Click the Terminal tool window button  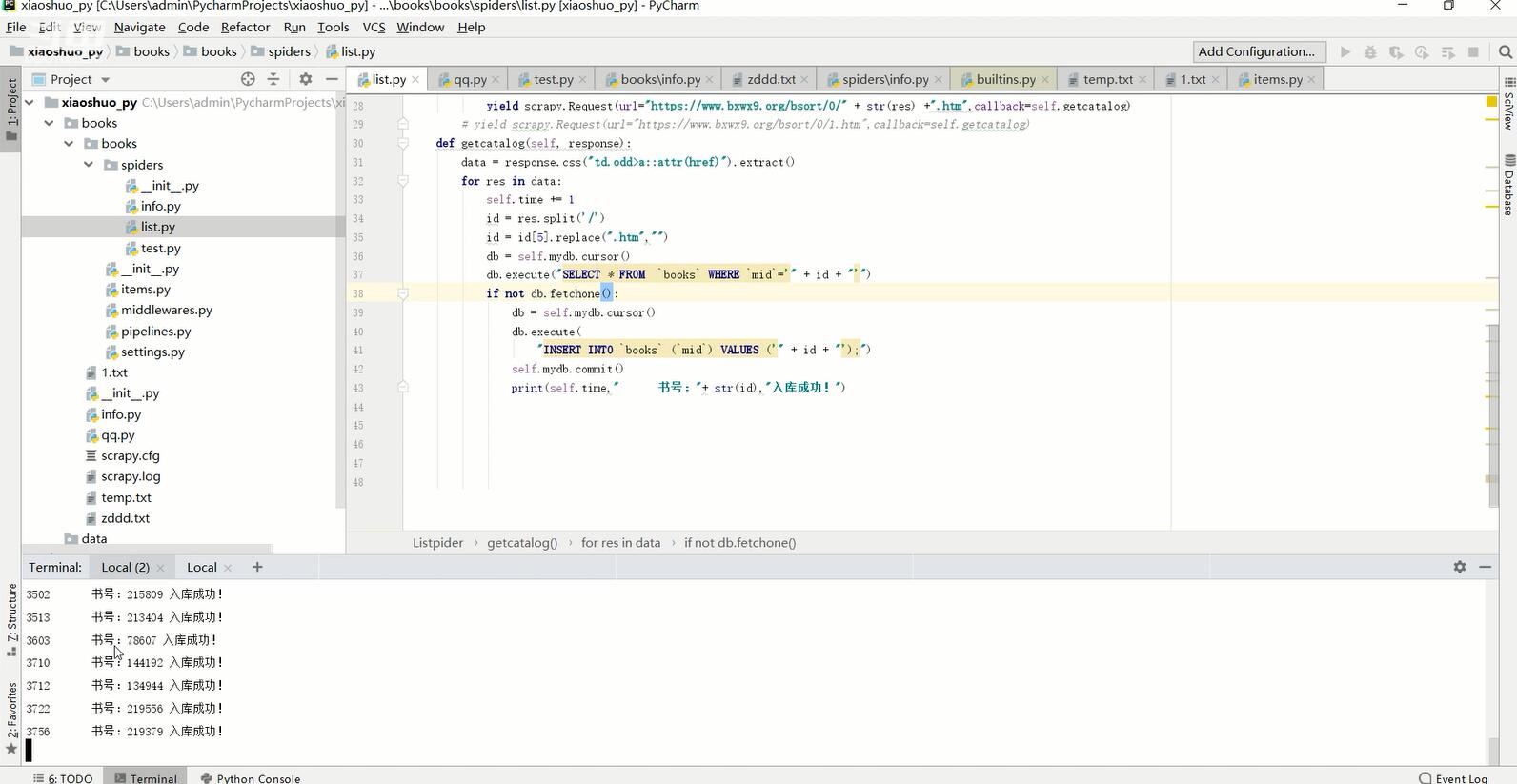point(145,778)
